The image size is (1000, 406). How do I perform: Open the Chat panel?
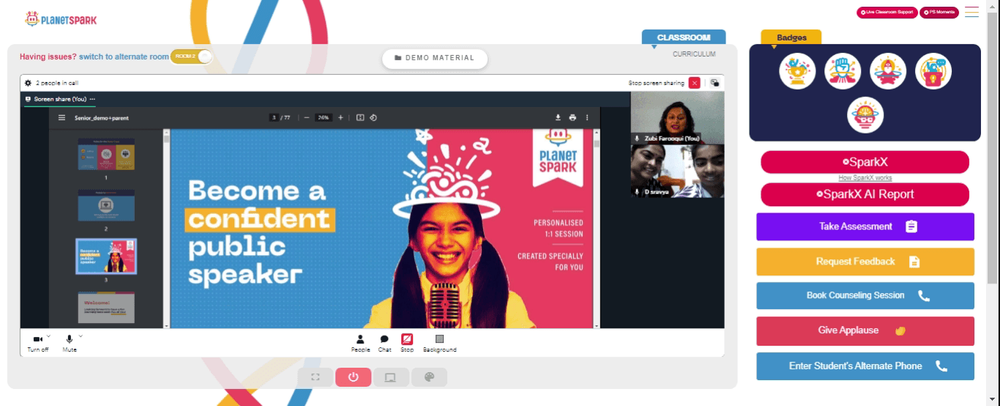[385, 343]
